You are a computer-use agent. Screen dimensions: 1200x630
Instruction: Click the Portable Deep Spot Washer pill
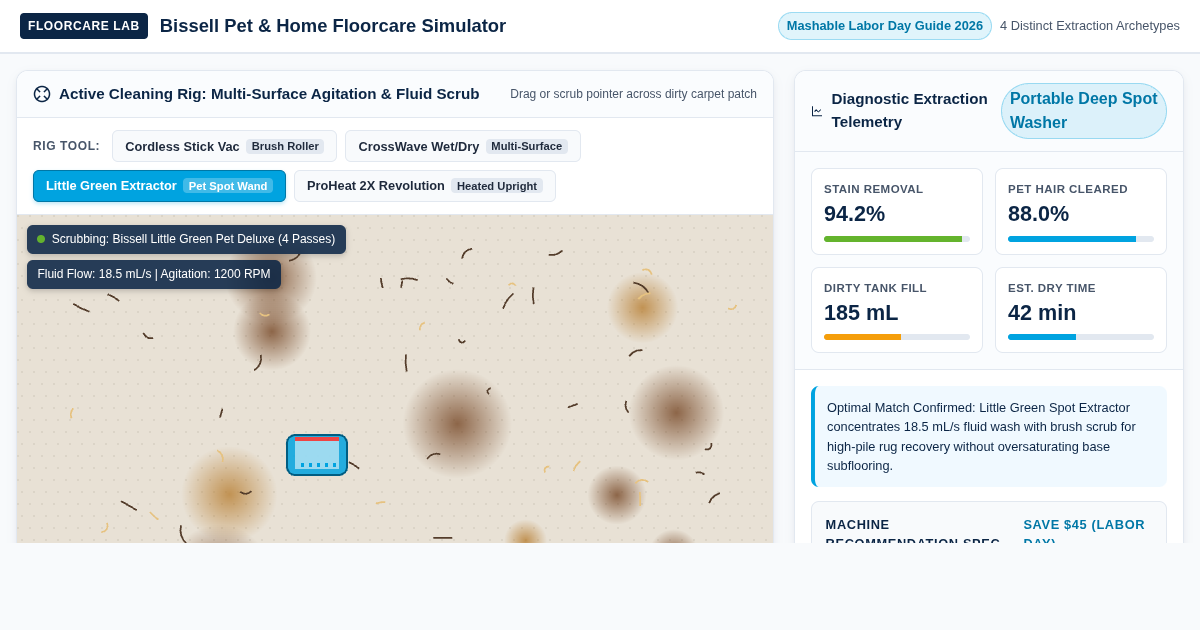coord(1084,111)
